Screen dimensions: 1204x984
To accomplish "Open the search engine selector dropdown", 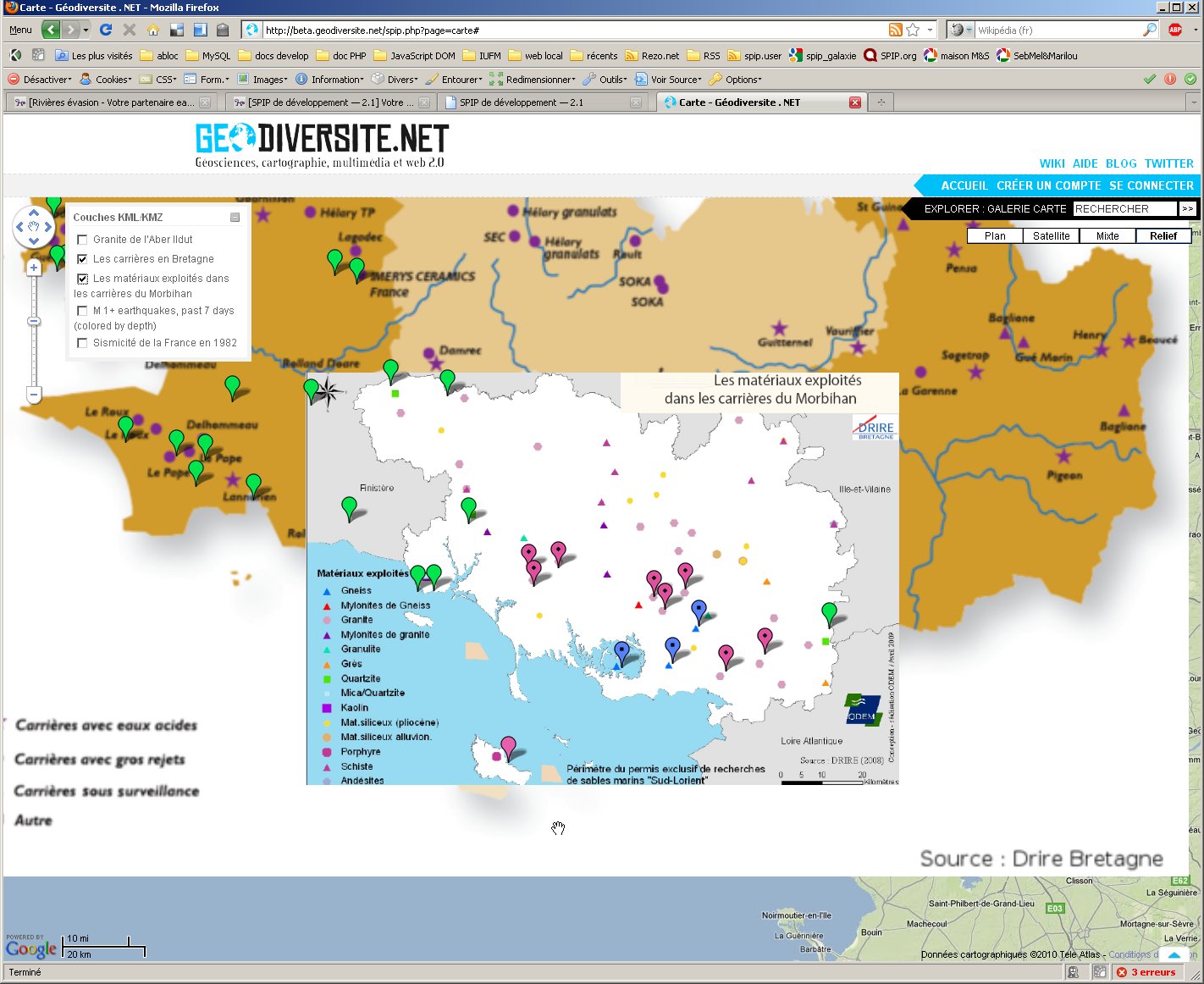I will 962,30.
